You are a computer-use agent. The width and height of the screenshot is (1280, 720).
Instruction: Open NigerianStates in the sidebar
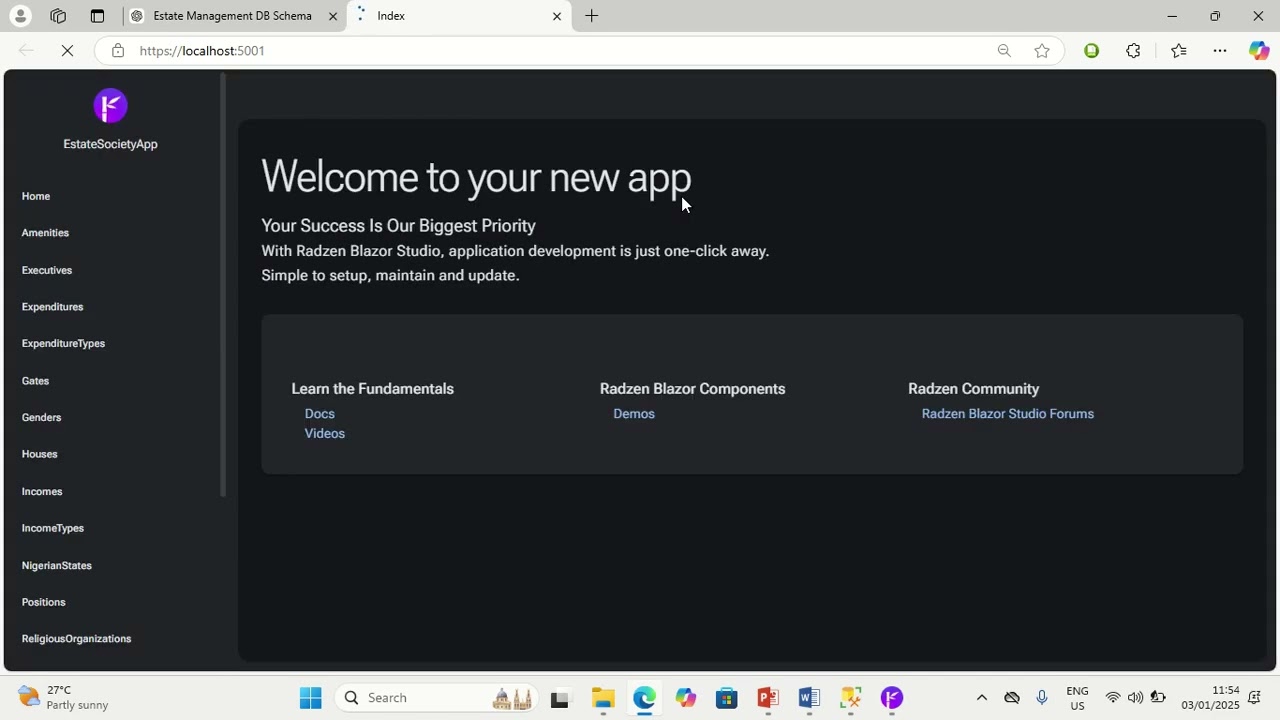click(56, 566)
